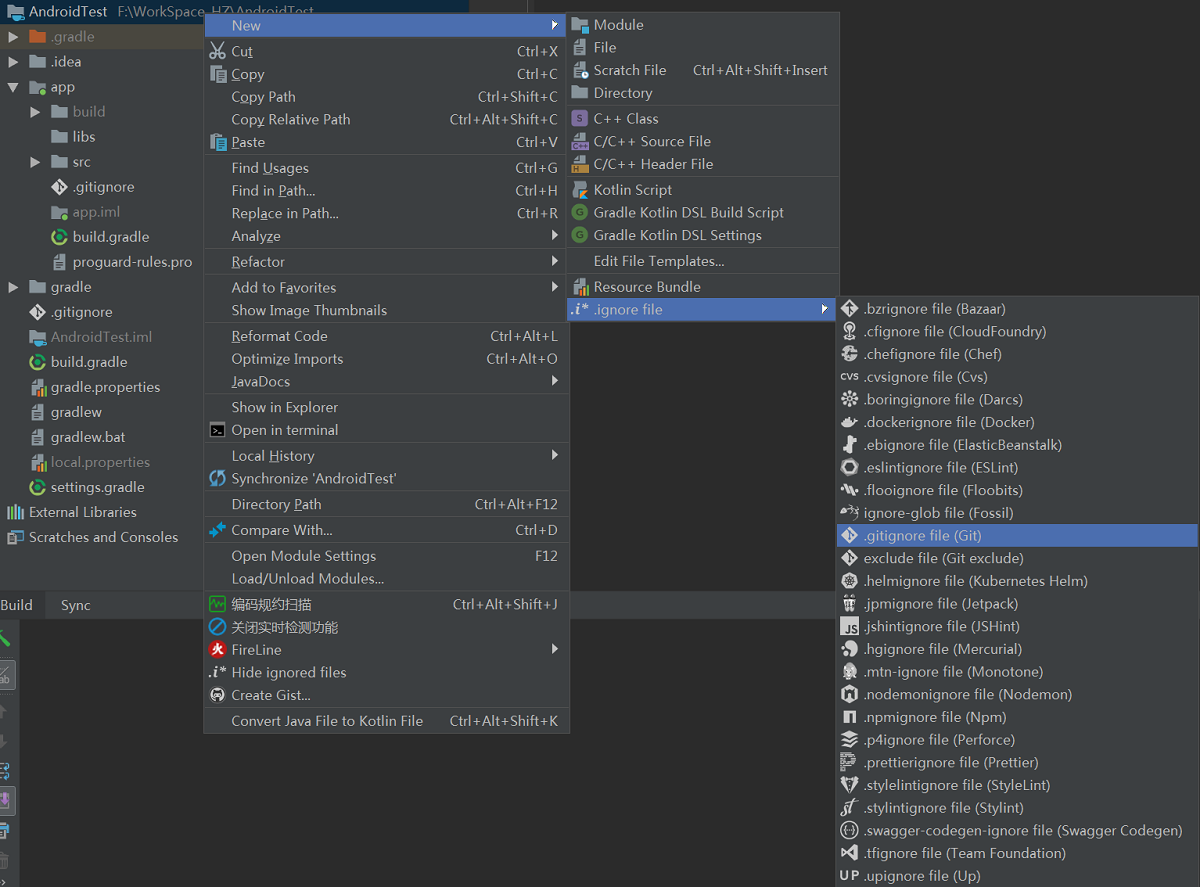This screenshot has width=1200, height=887.
Task: Click the Npm icon for .npmignore
Action: point(850,717)
